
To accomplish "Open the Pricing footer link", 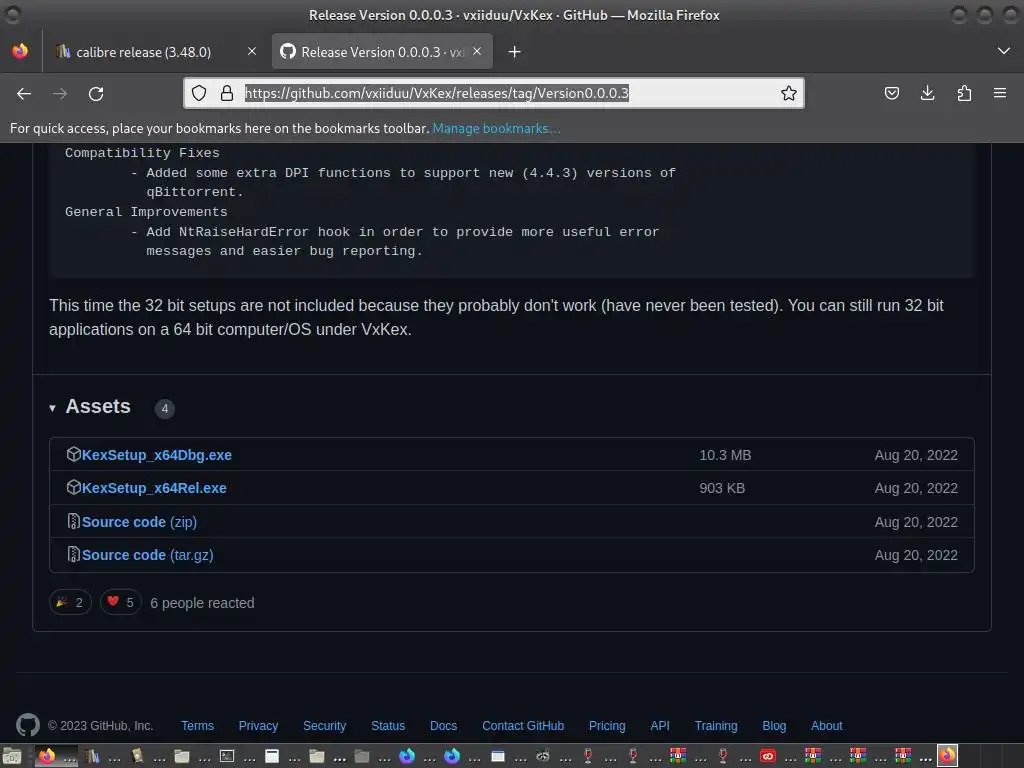I will 607,726.
